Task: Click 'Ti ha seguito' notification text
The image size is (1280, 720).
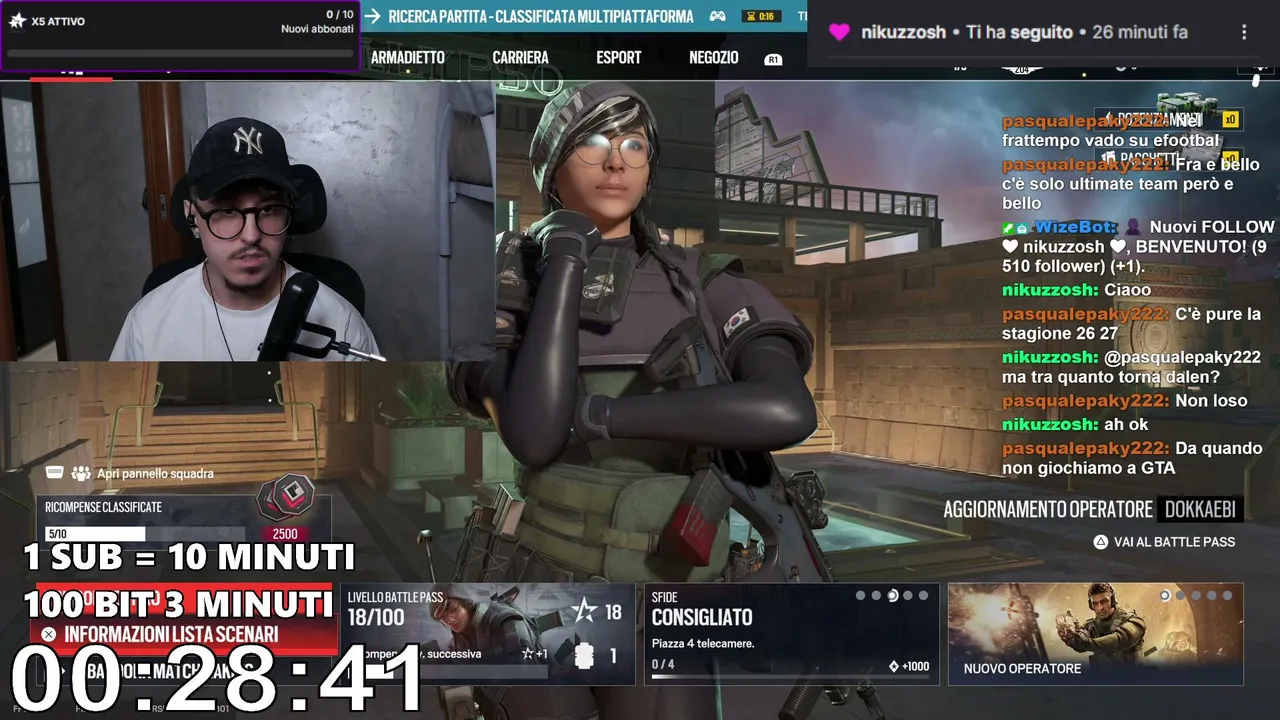Action: click(x=1019, y=32)
